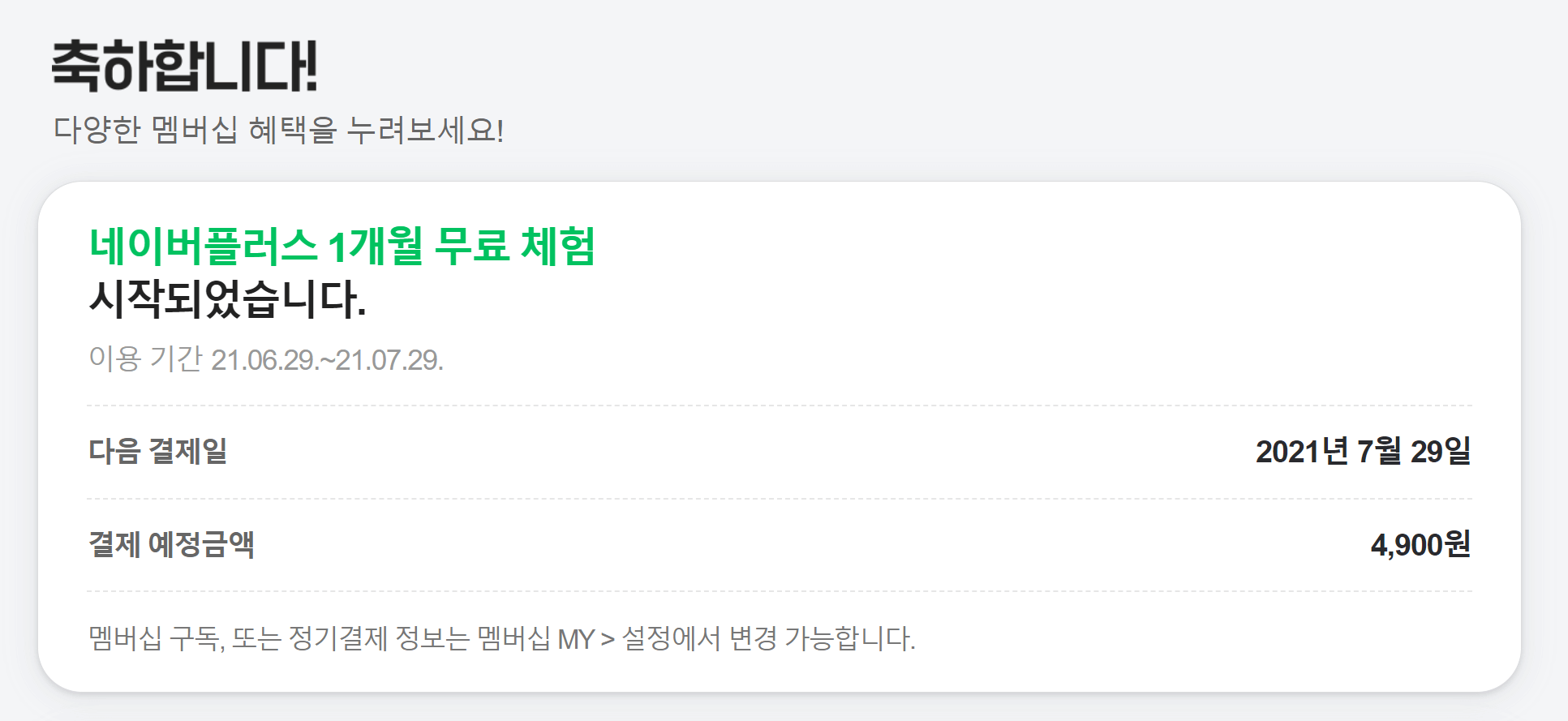Click the 이용 기간 label
This screenshot has height=721, width=1568.
(x=145, y=358)
